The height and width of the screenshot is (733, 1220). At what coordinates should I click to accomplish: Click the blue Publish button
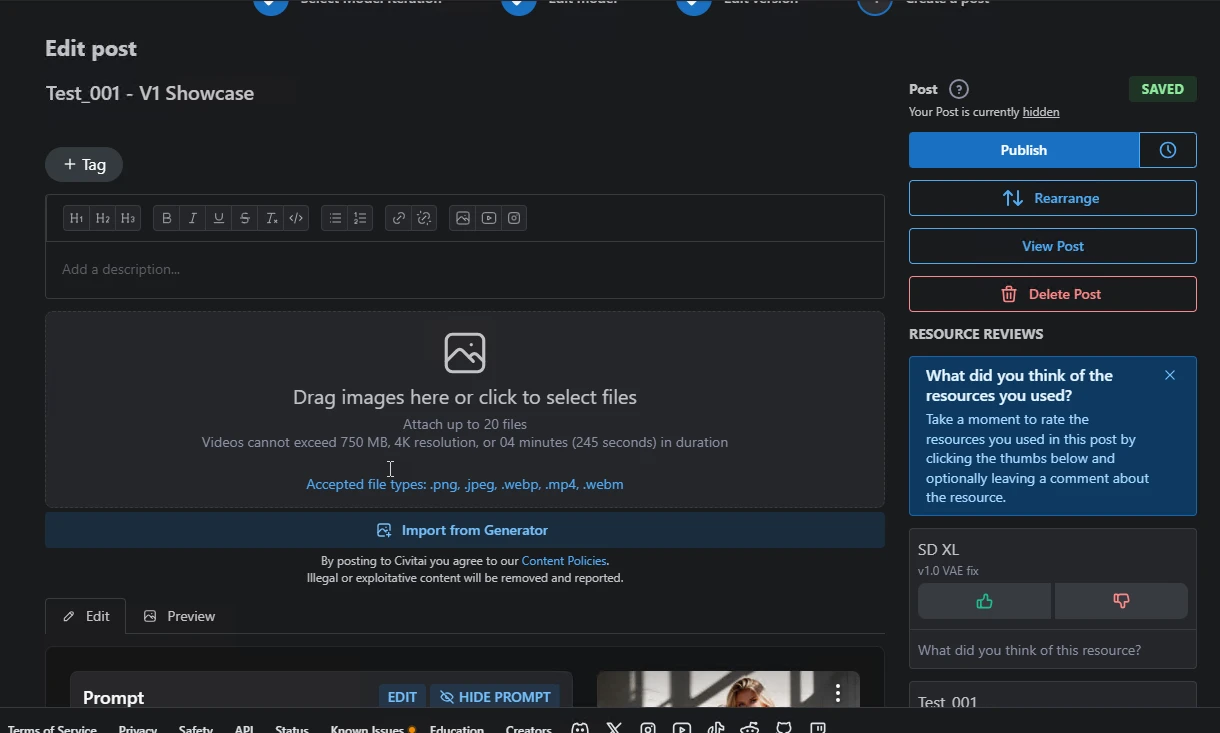click(x=1024, y=150)
